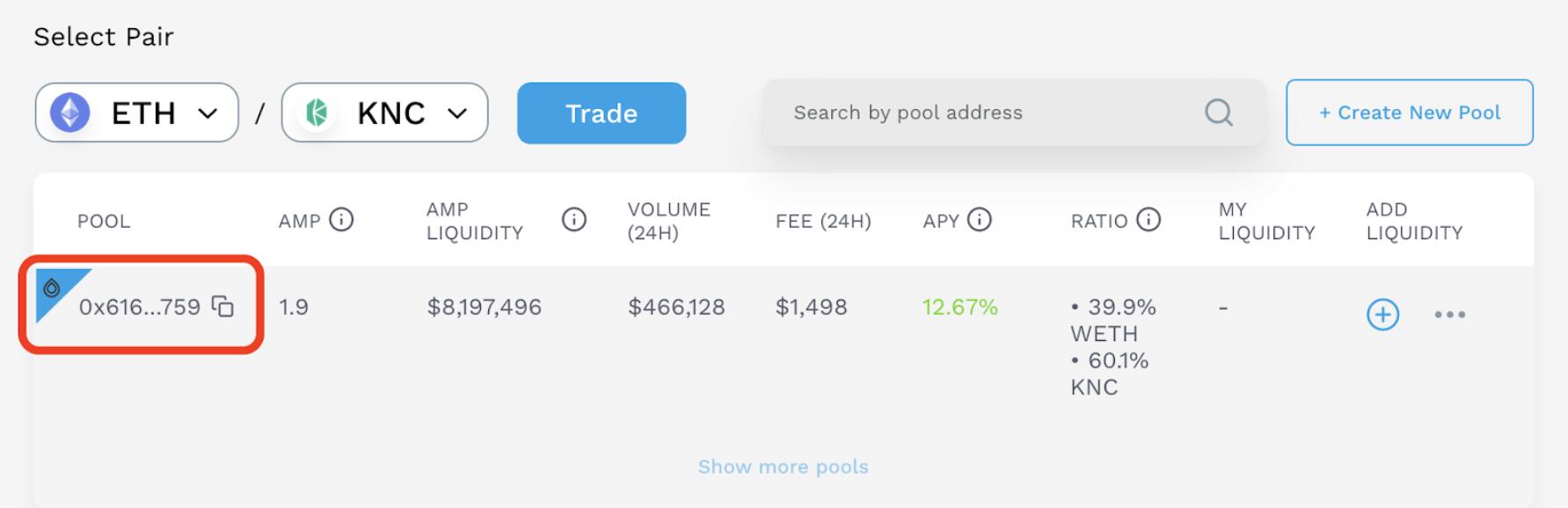Click the magnifier search icon
The image size is (1568, 508).
(x=1218, y=112)
